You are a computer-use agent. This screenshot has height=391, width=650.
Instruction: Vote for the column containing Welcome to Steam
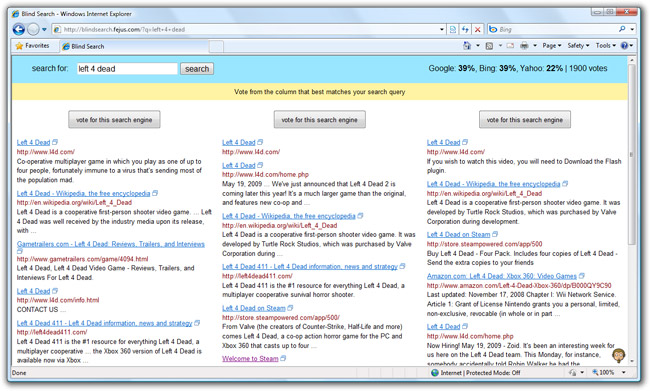click(x=320, y=120)
